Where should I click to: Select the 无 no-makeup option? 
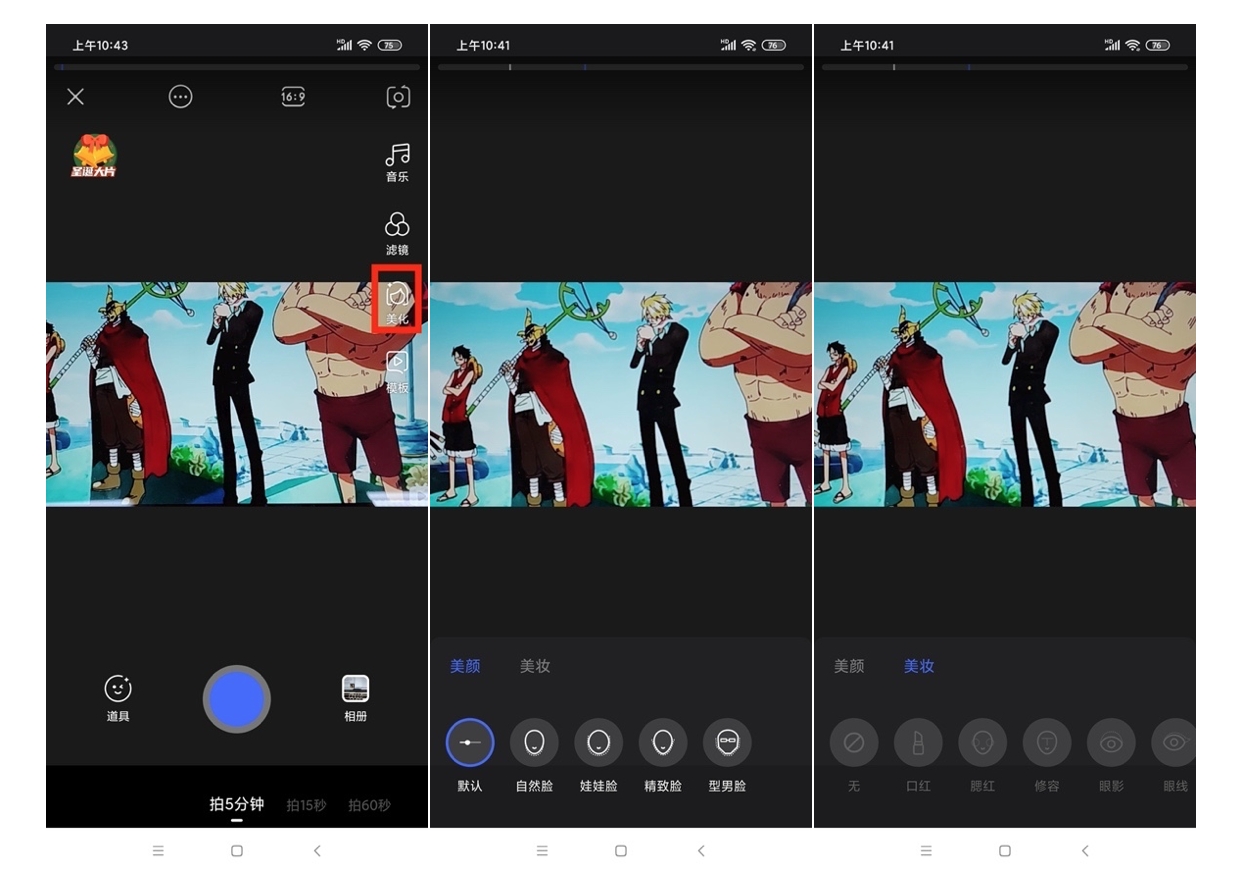pyautogui.click(x=854, y=756)
